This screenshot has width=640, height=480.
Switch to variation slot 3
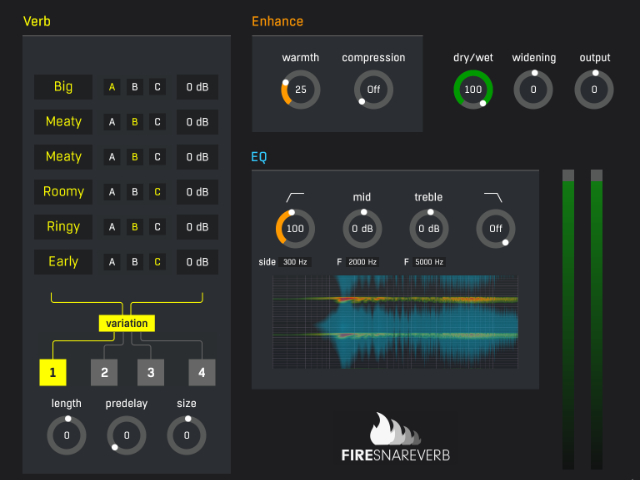(151, 372)
